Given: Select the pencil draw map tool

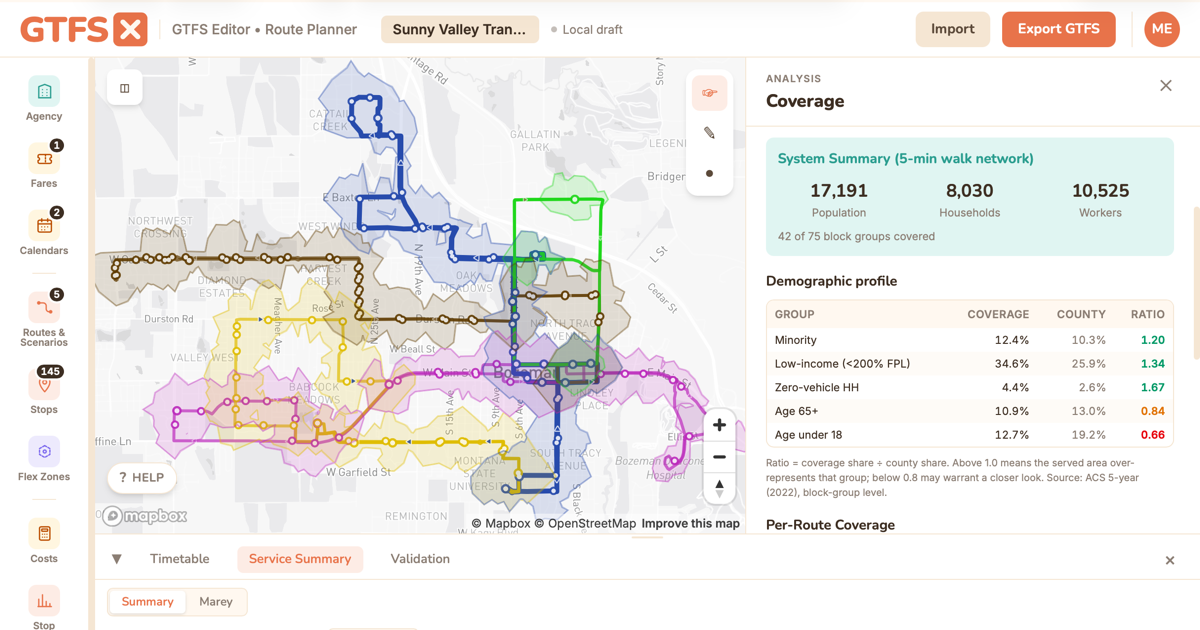Looking at the screenshot, I should (709, 133).
